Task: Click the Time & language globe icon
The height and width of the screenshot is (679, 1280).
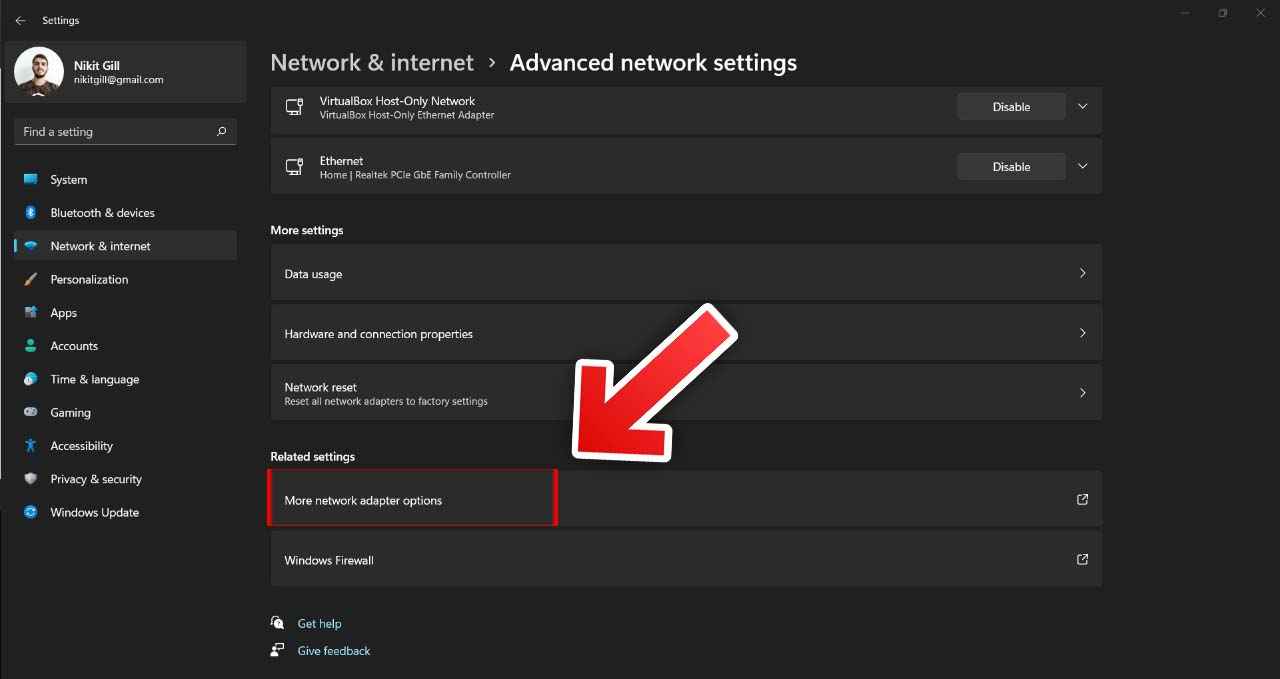Action: pyautogui.click(x=30, y=379)
